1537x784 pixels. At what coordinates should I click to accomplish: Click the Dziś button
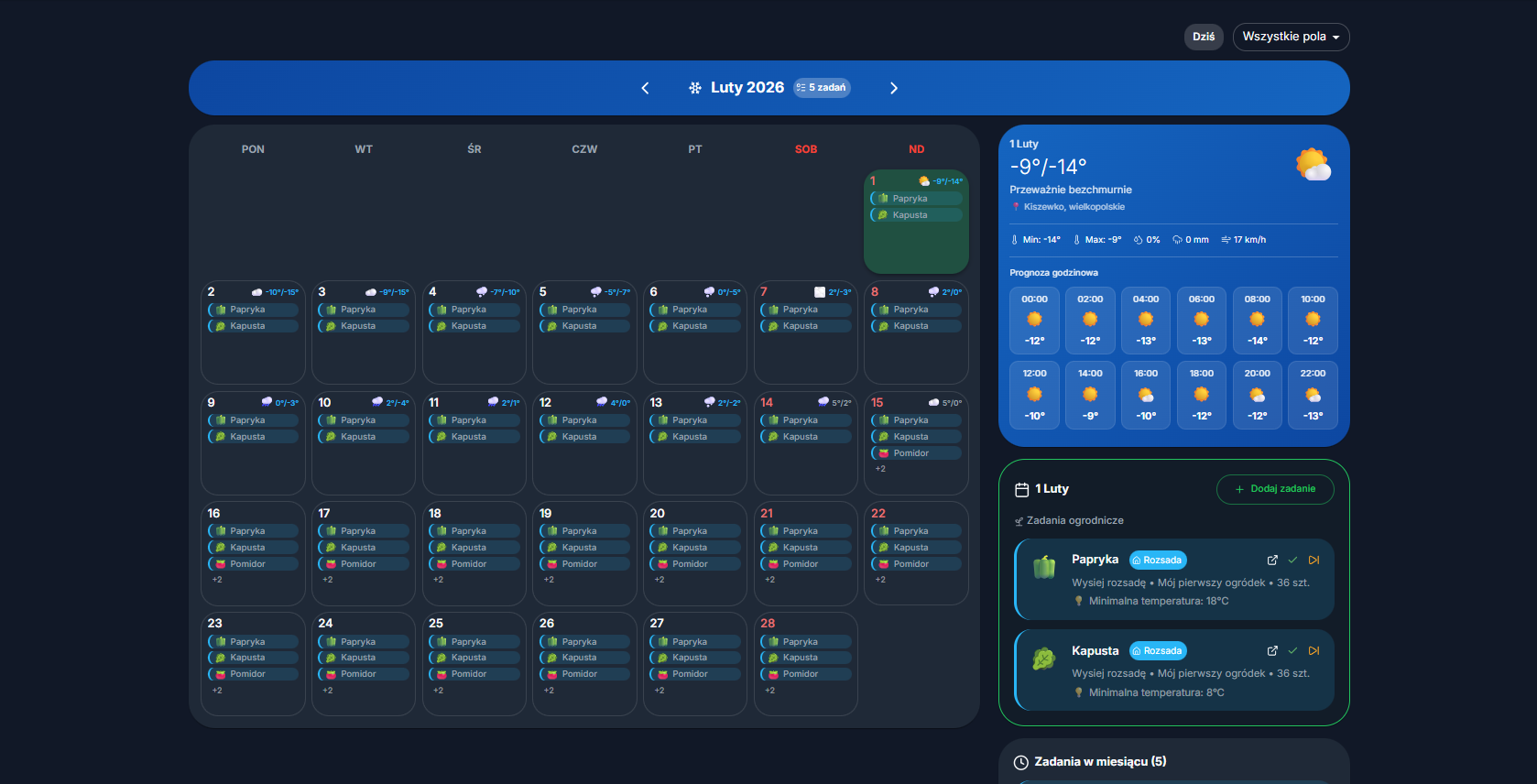[x=1204, y=37]
